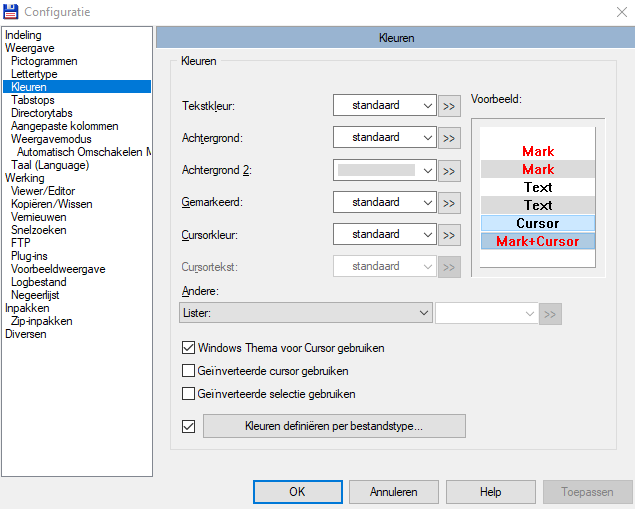Image resolution: width=635 pixels, height=509 pixels.
Task: Click Kleuren definiëren per bestandstype button
Action: (334, 426)
